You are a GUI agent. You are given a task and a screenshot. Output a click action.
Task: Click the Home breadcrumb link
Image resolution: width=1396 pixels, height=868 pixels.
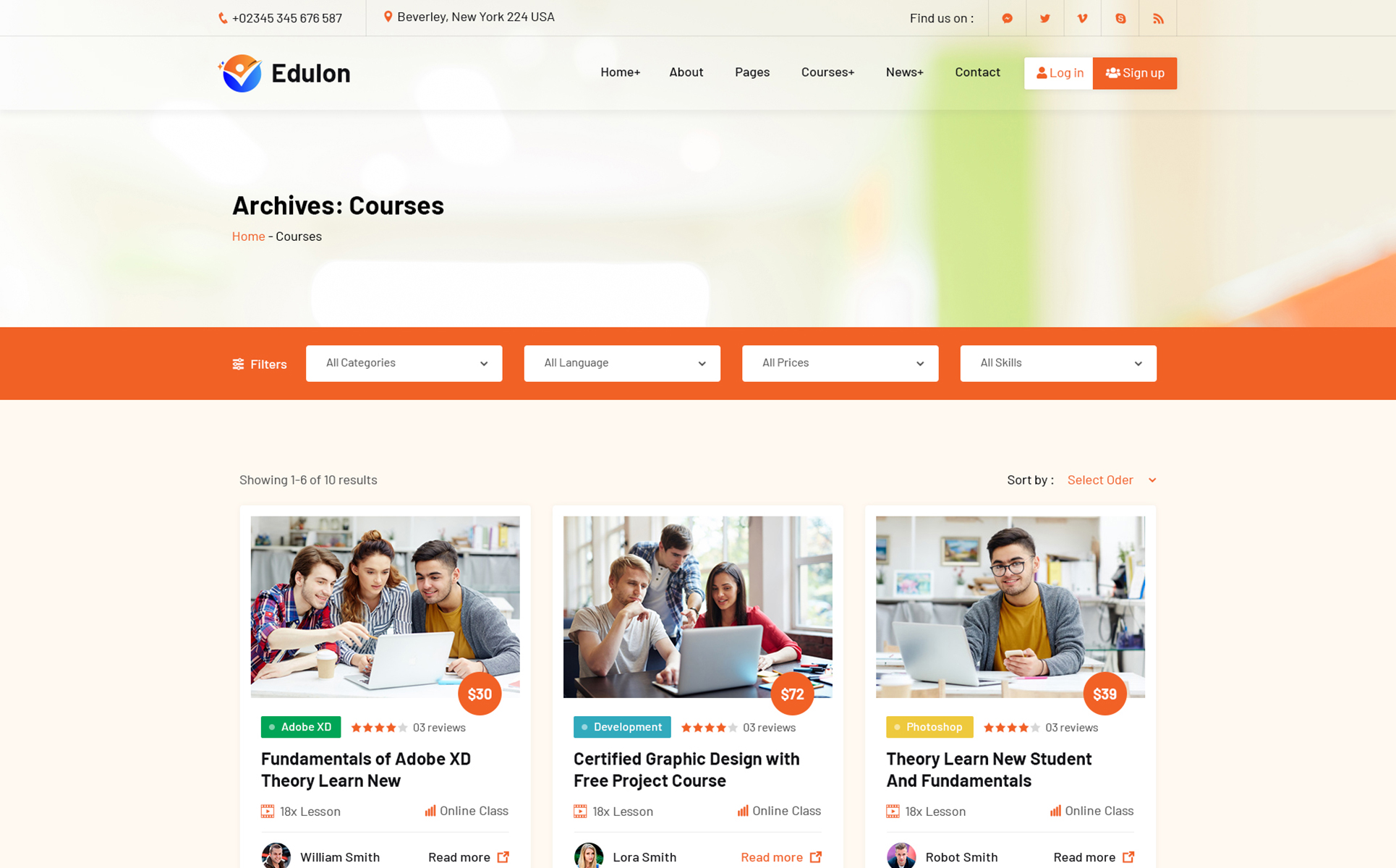pos(248,236)
